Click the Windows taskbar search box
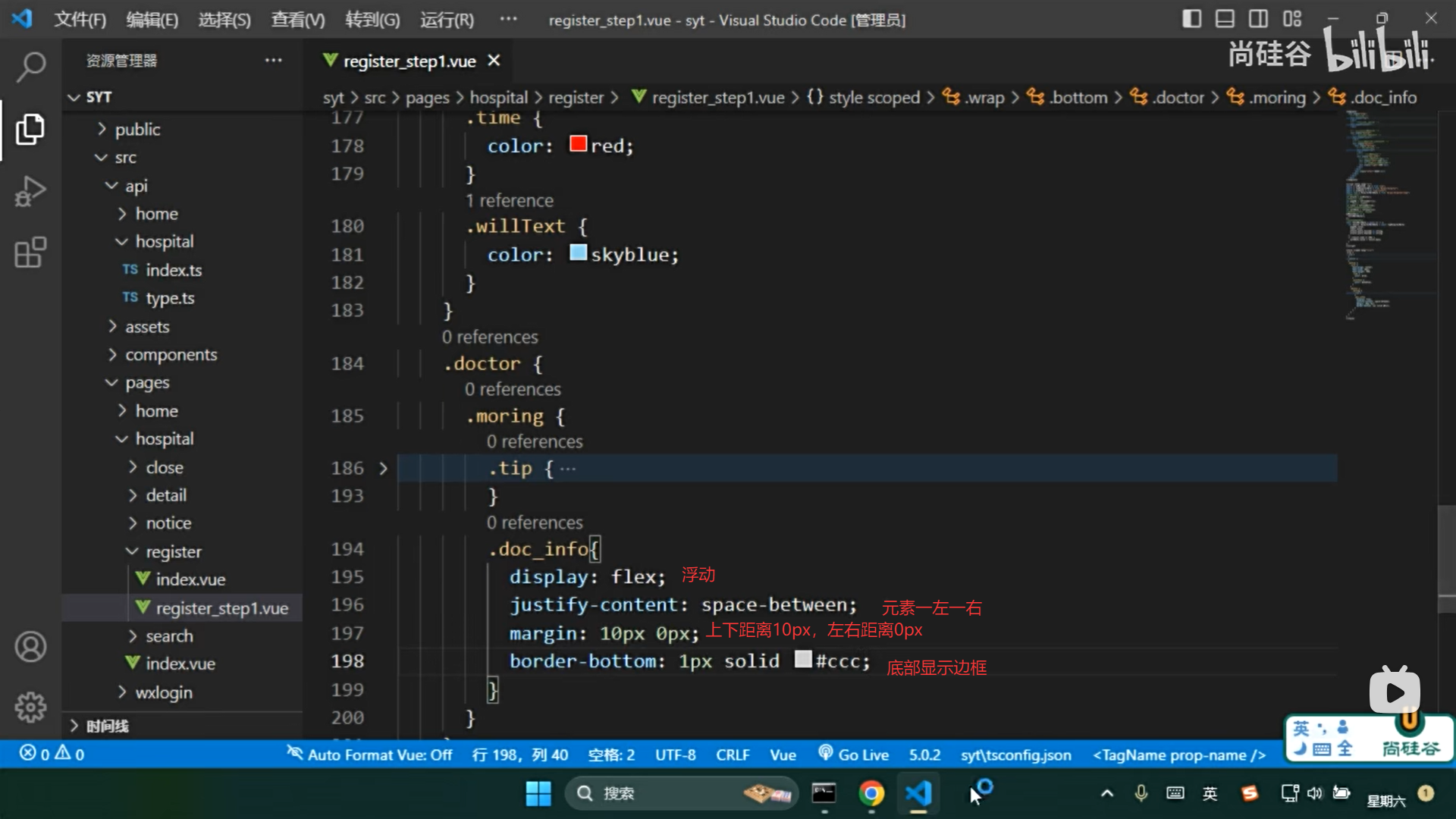Viewport: 1456px width, 819px height. [x=667, y=793]
